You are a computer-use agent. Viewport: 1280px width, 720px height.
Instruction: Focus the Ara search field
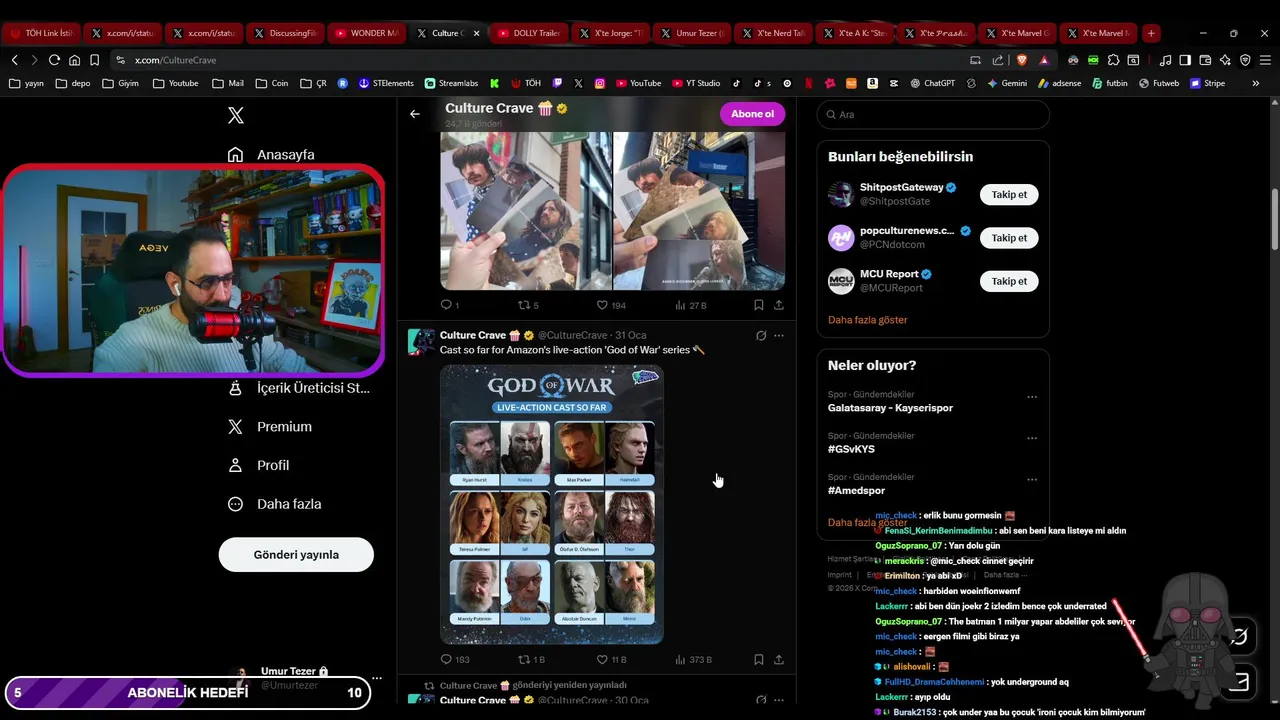pyautogui.click(x=933, y=115)
